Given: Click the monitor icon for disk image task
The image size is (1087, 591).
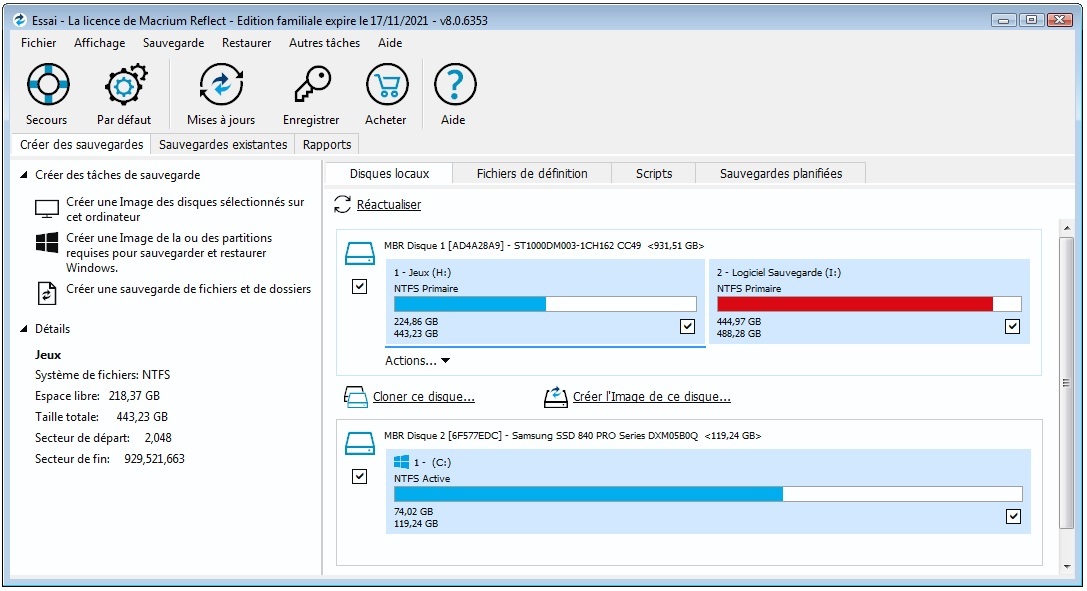Looking at the screenshot, I should pos(47,208).
